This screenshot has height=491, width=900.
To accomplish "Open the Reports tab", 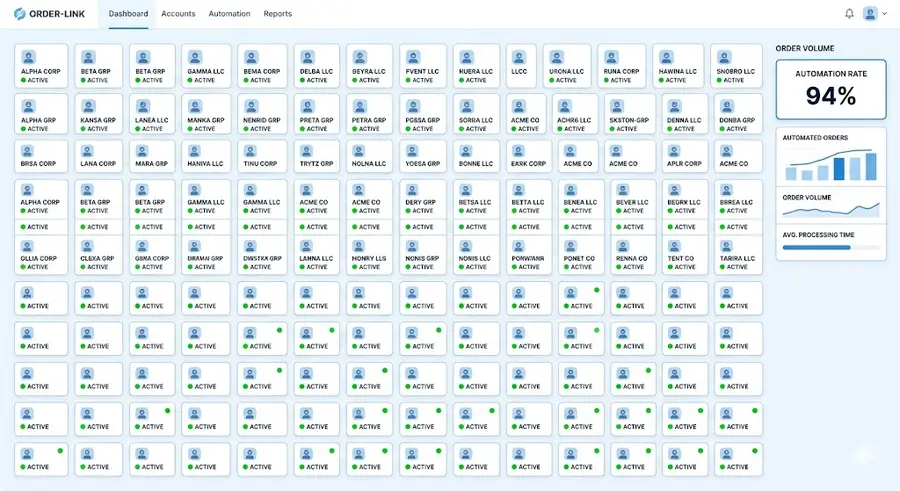I will coord(277,14).
